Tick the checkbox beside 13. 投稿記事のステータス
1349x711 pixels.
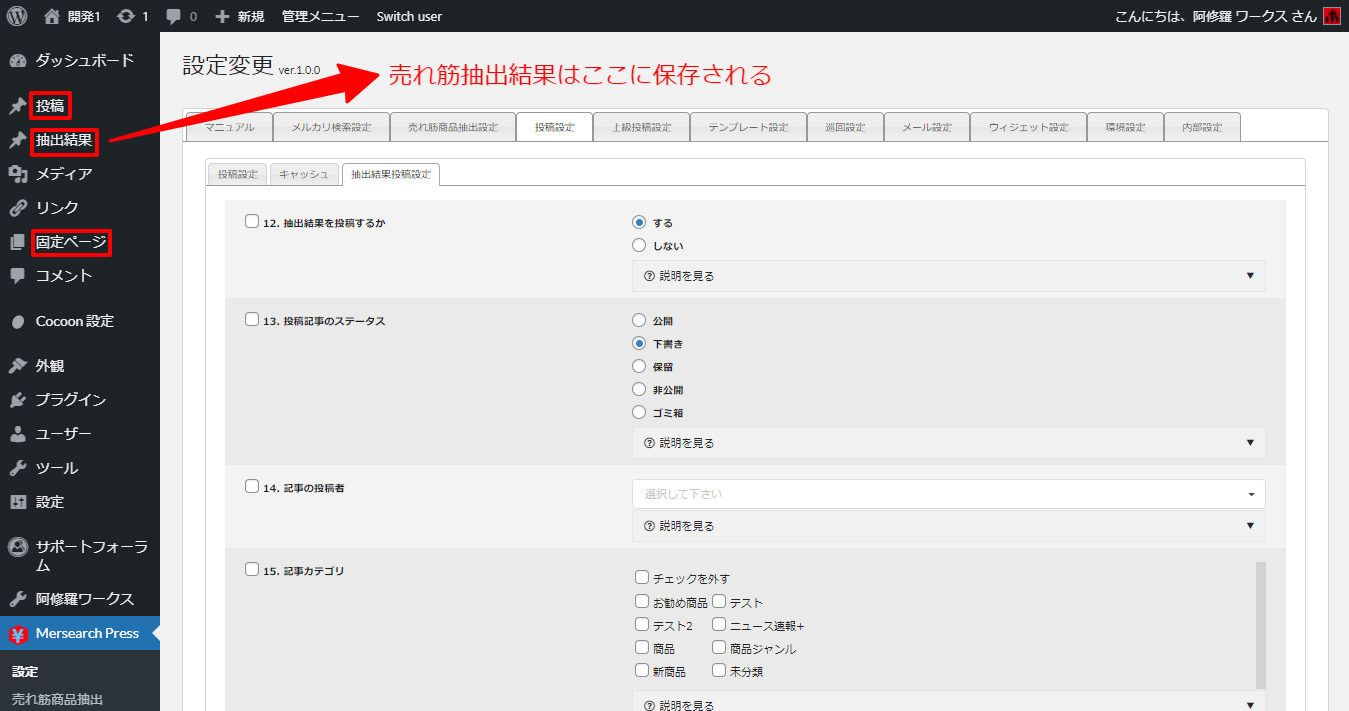(252, 320)
